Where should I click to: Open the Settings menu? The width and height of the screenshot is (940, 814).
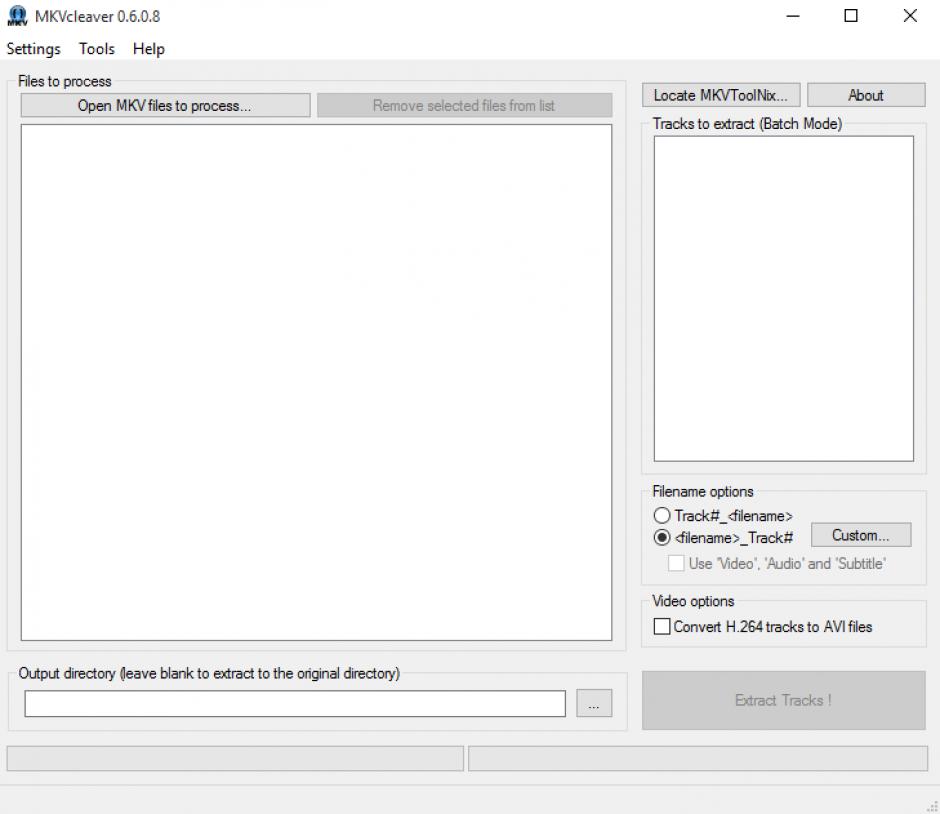[x=34, y=49]
